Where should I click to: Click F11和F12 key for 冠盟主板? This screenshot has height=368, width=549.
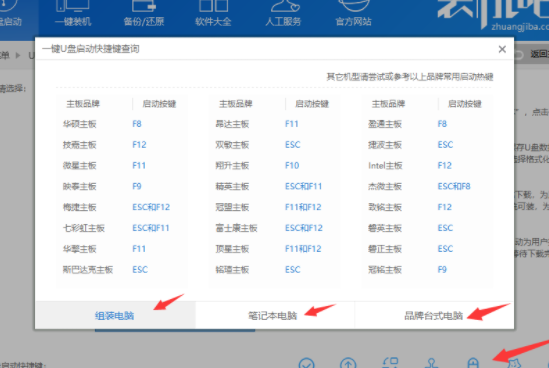coord(303,207)
